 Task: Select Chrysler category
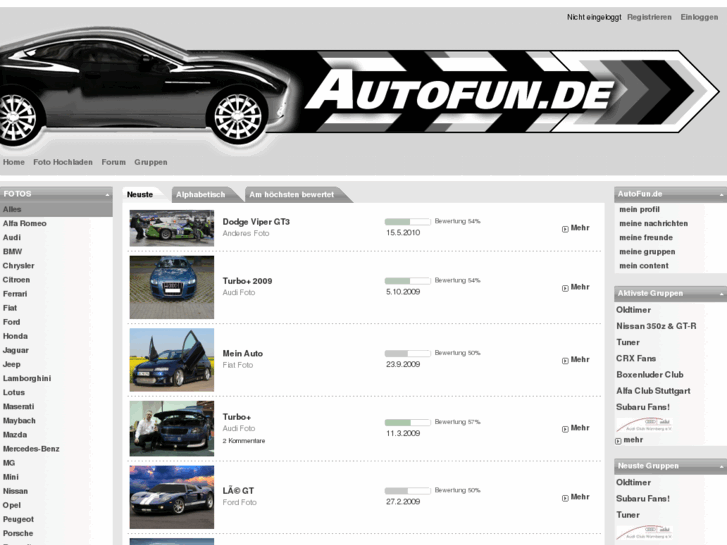(x=18, y=265)
